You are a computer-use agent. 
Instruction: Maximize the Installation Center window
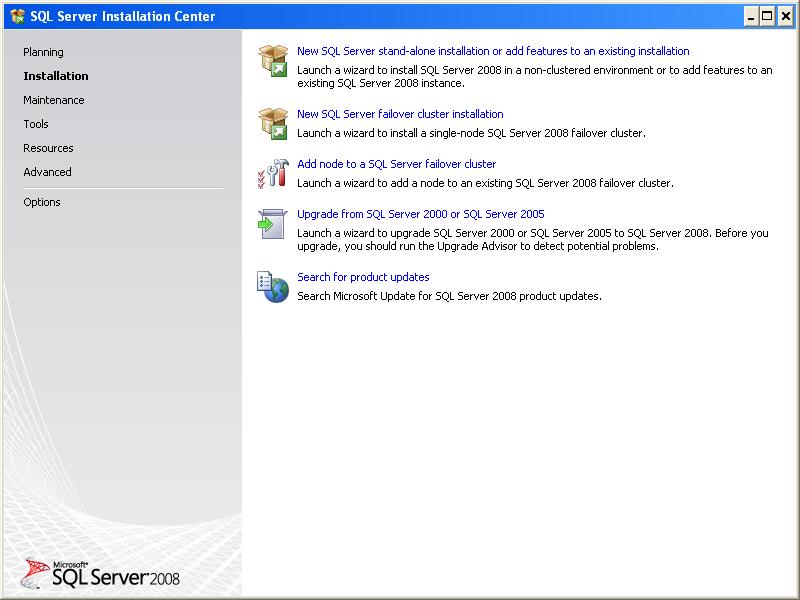(x=767, y=16)
